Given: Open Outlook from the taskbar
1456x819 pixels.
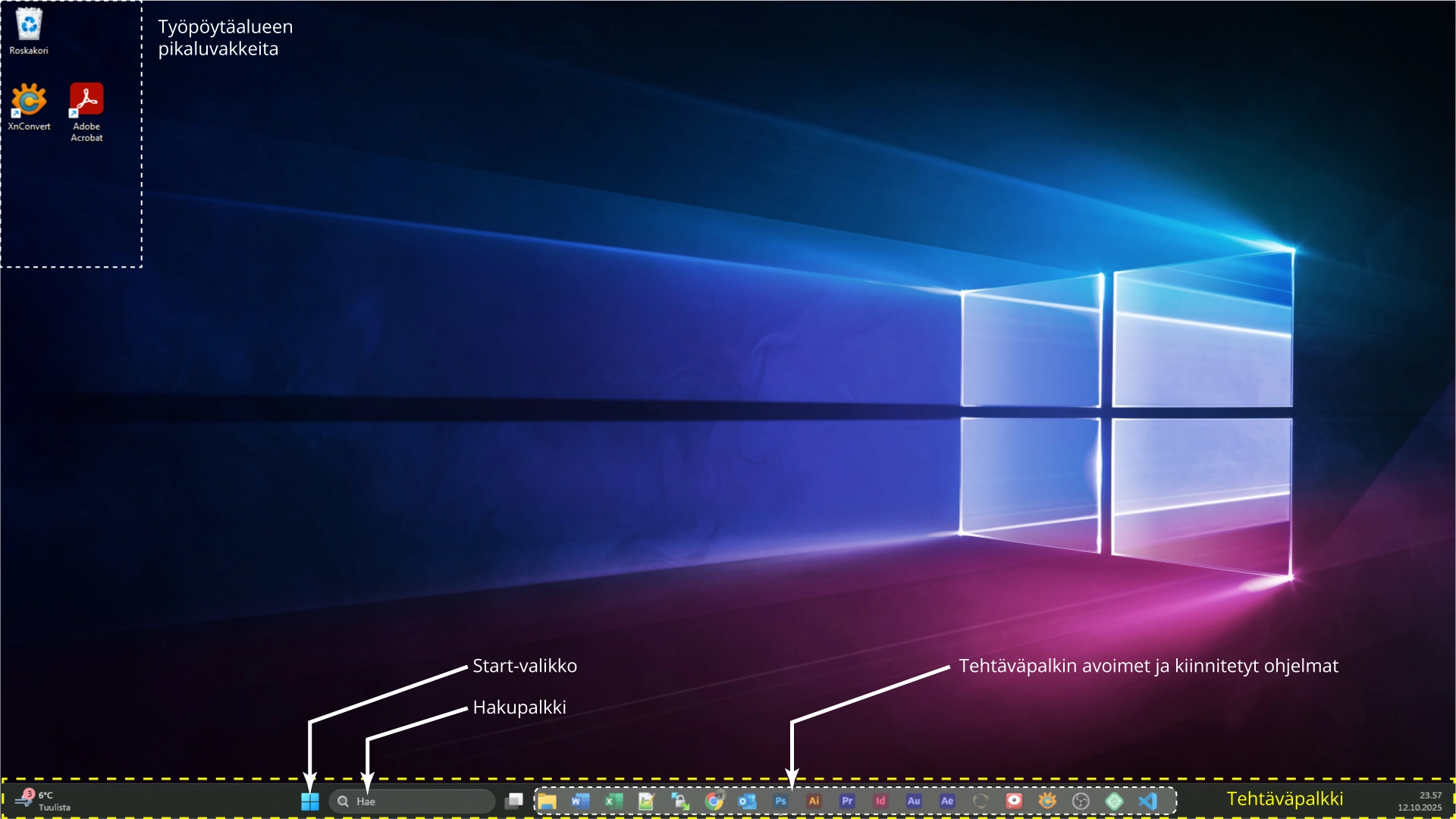Looking at the screenshot, I should (747, 801).
